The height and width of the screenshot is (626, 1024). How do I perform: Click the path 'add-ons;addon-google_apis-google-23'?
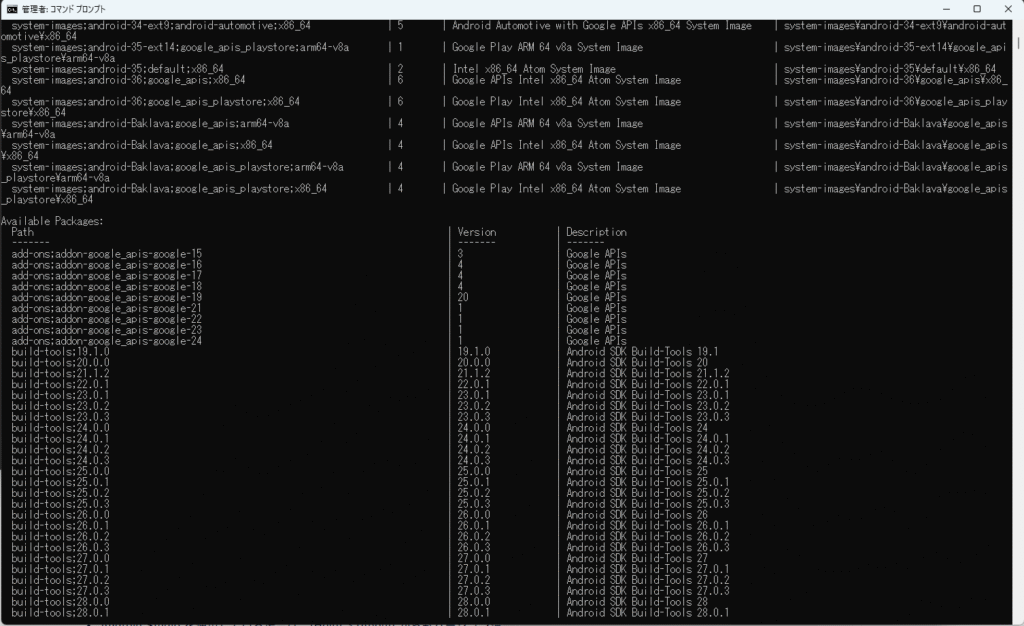pos(106,330)
